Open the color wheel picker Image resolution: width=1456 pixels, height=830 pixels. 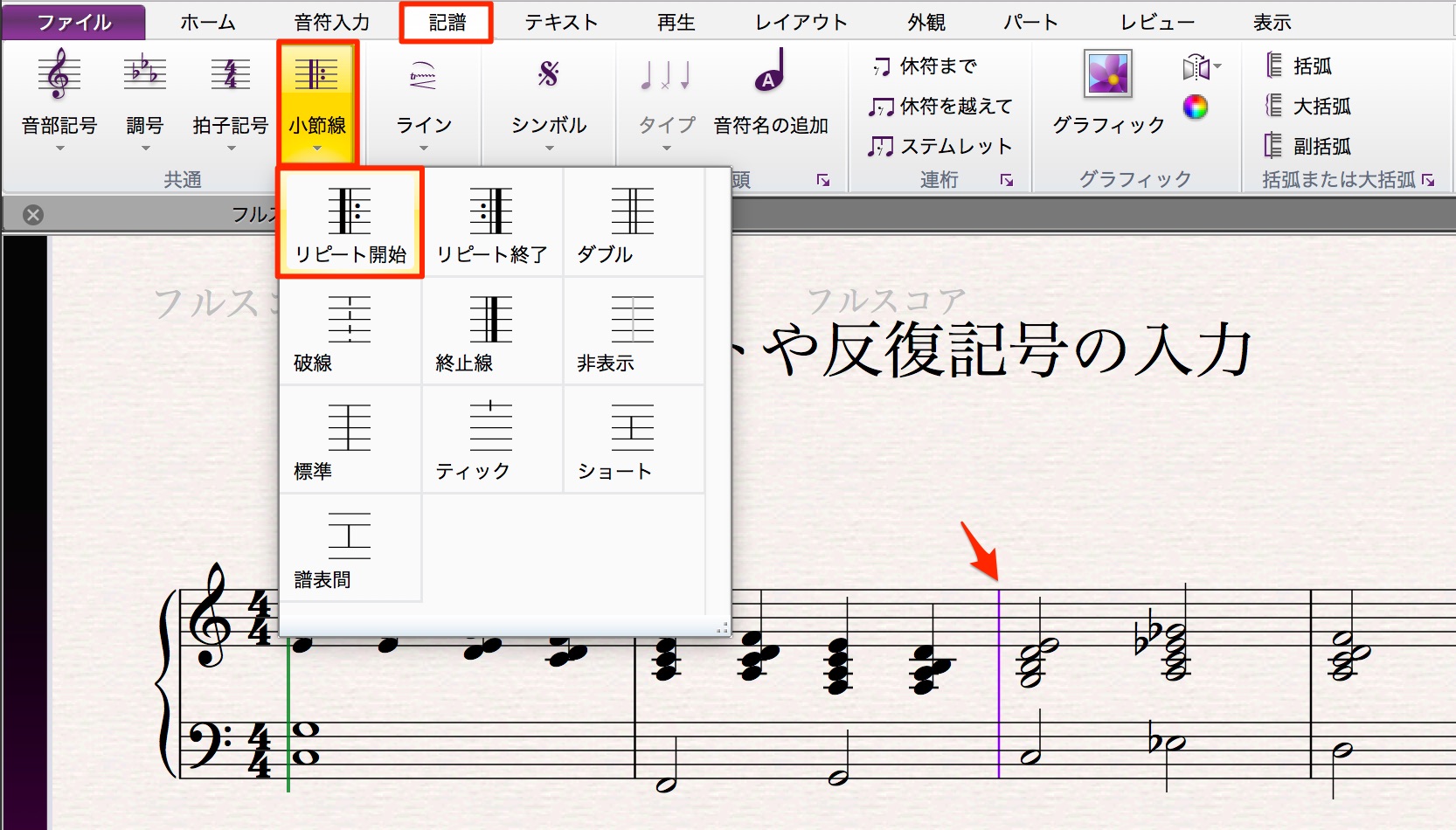pyautogui.click(x=1195, y=107)
